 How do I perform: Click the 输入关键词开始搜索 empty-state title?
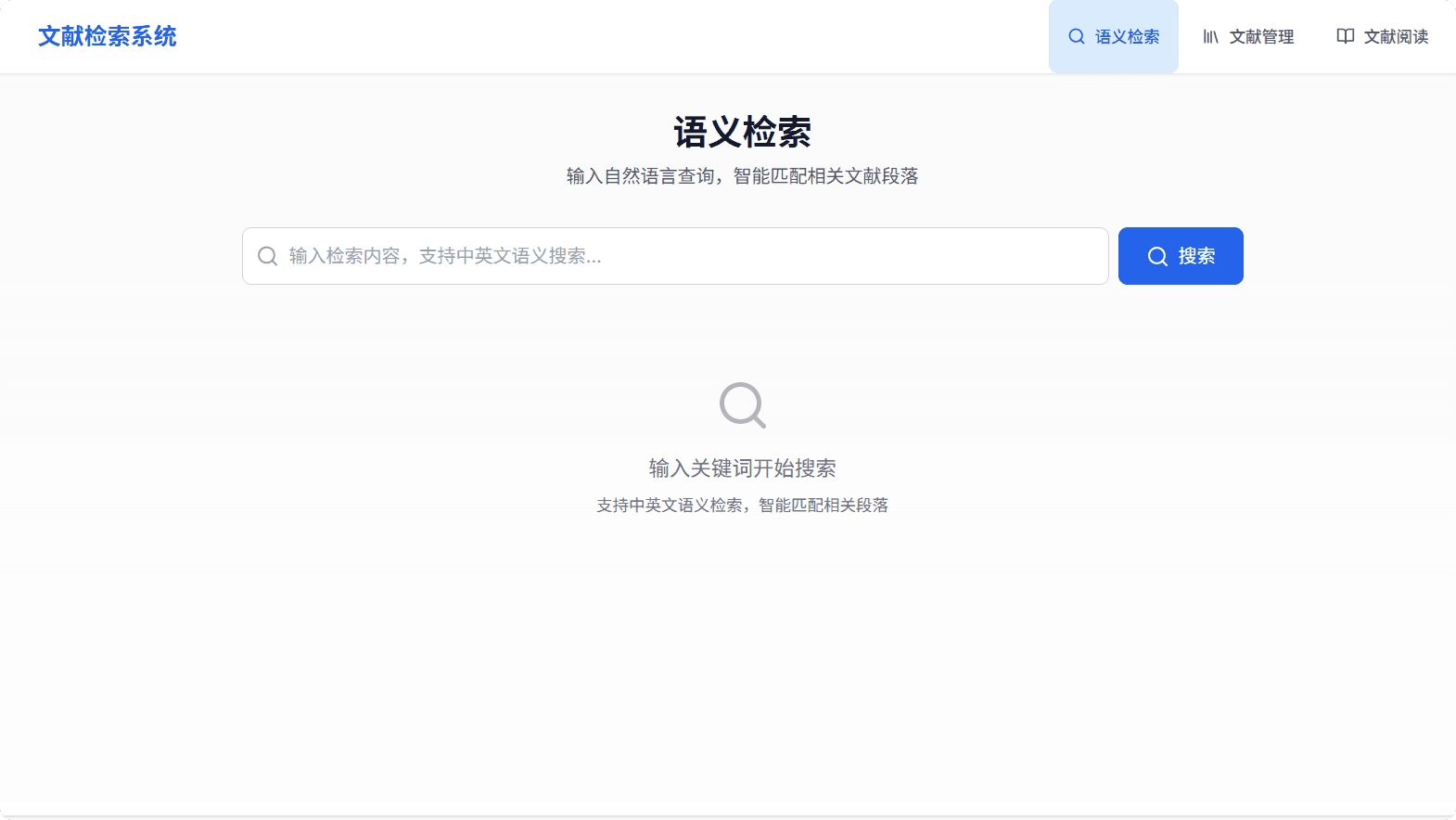[x=742, y=468]
